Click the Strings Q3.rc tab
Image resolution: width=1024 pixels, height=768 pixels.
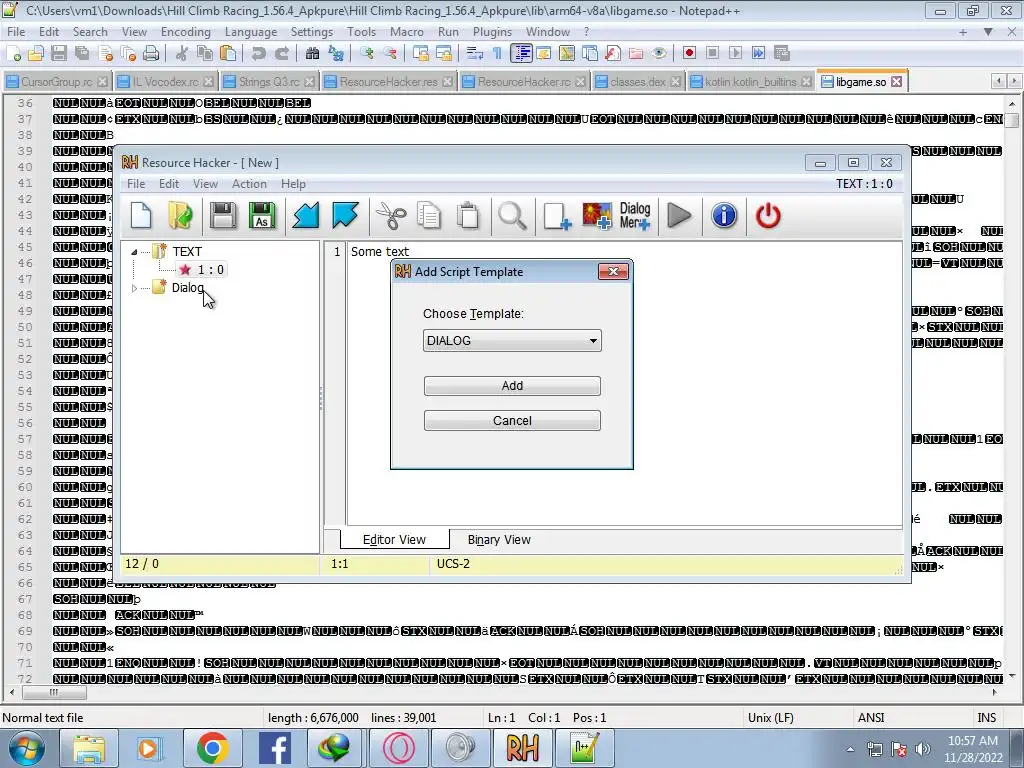point(268,82)
